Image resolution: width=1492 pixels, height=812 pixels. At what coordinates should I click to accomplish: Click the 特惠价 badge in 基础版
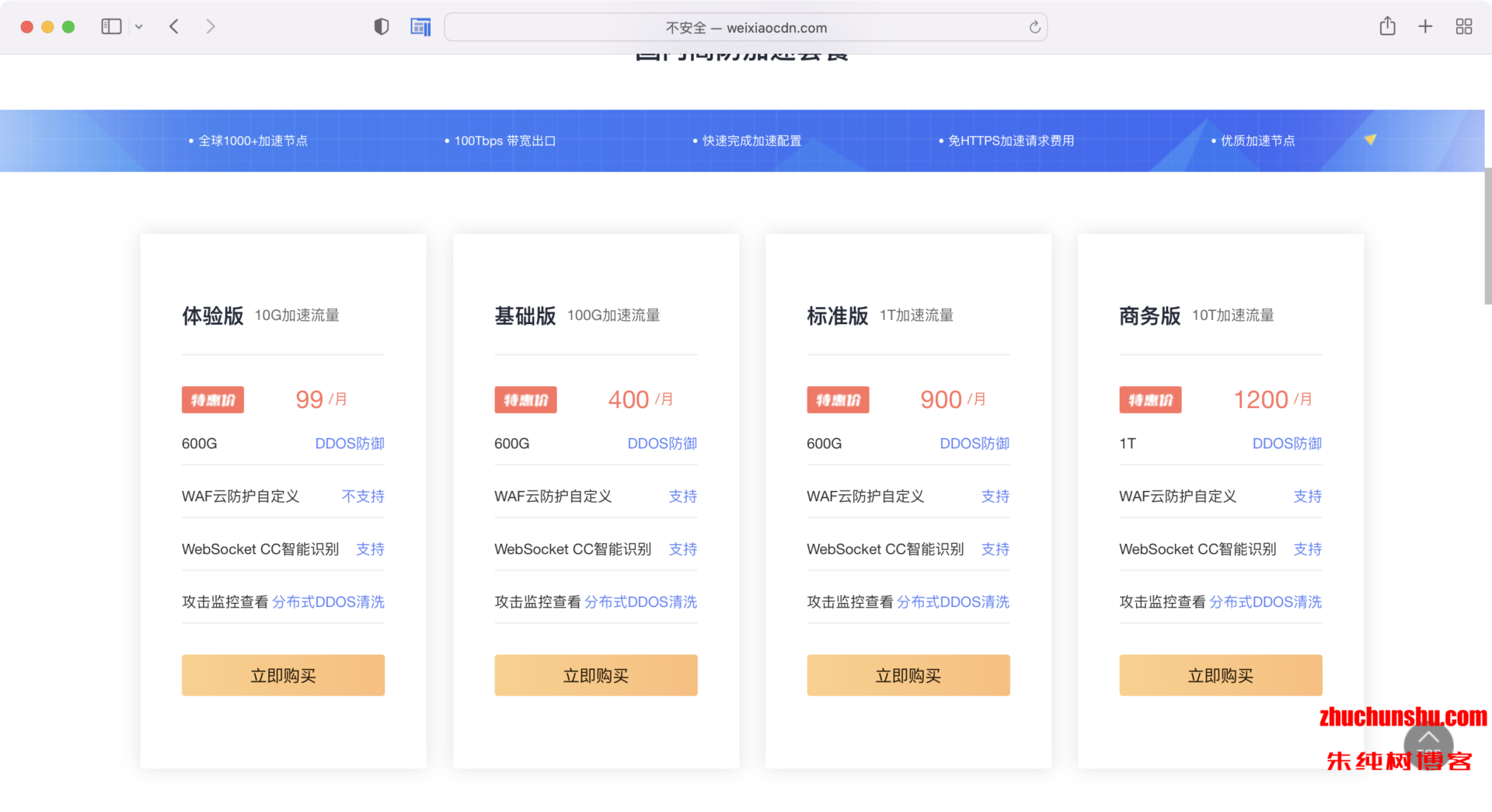pos(526,399)
